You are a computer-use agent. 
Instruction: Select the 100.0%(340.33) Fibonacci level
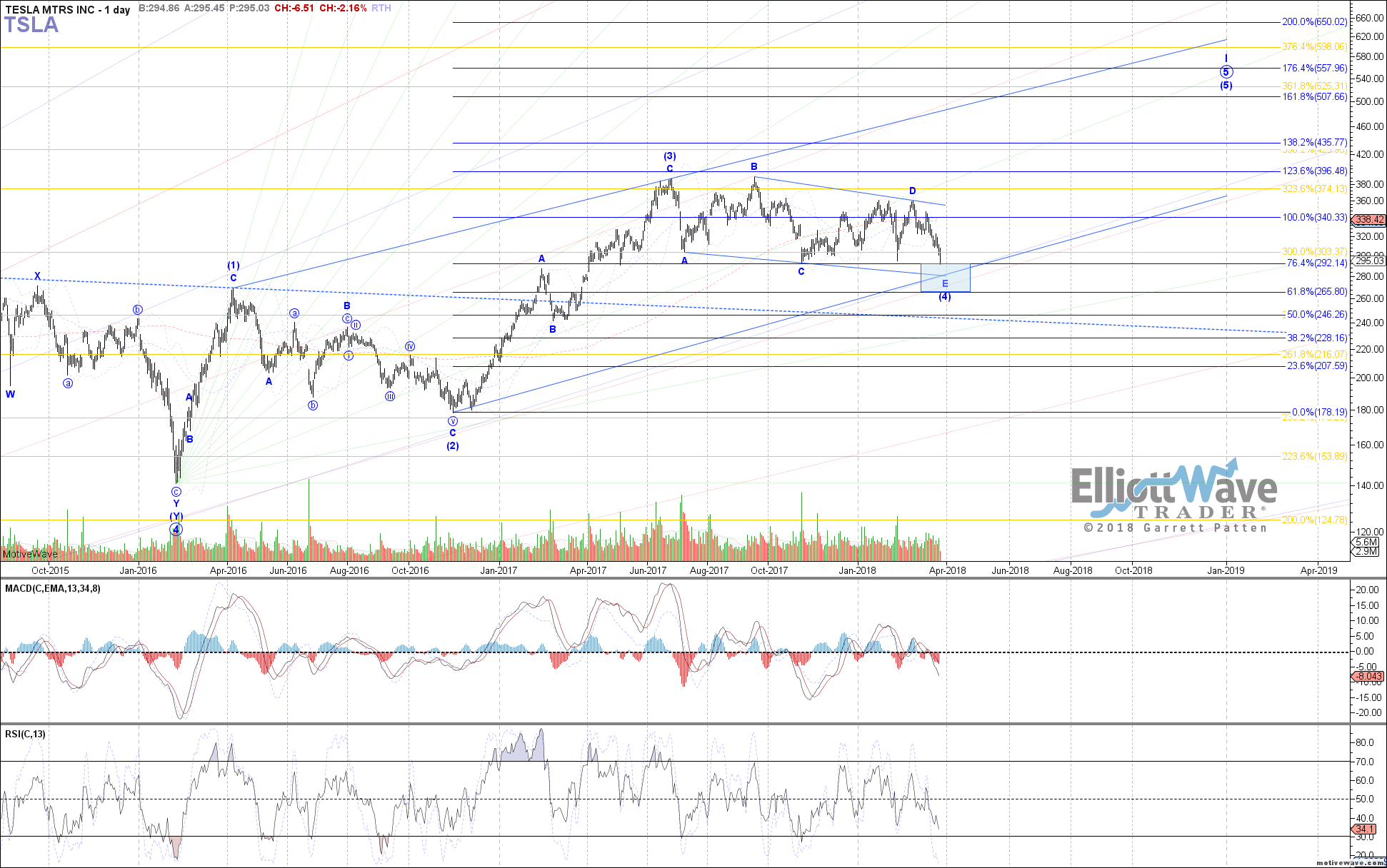[1314, 218]
